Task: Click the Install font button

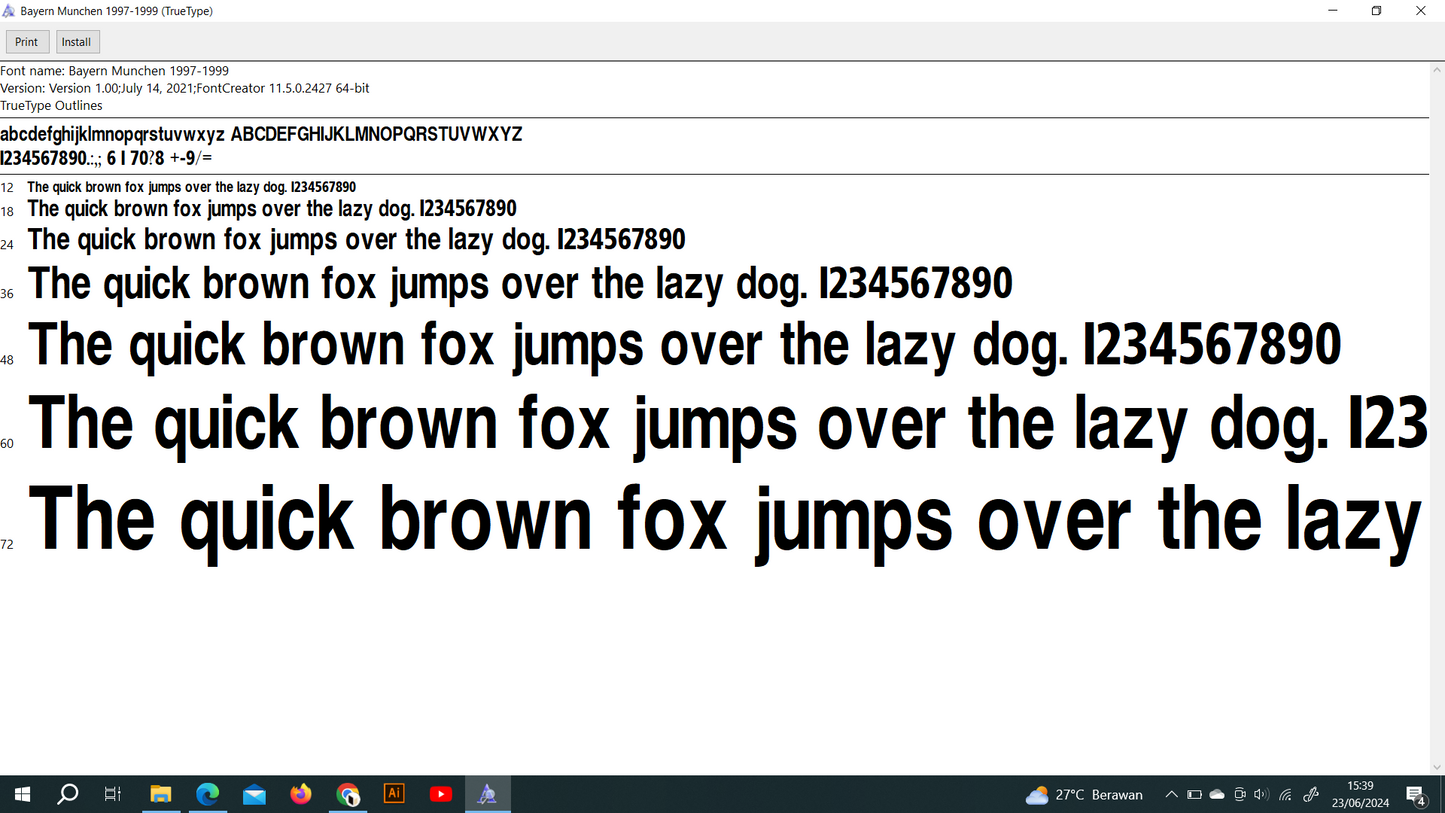Action: pyautogui.click(x=77, y=42)
